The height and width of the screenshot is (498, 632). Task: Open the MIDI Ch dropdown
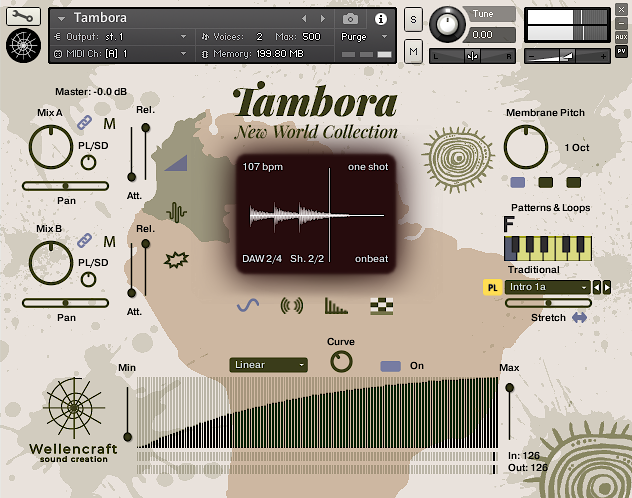click(x=121, y=54)
